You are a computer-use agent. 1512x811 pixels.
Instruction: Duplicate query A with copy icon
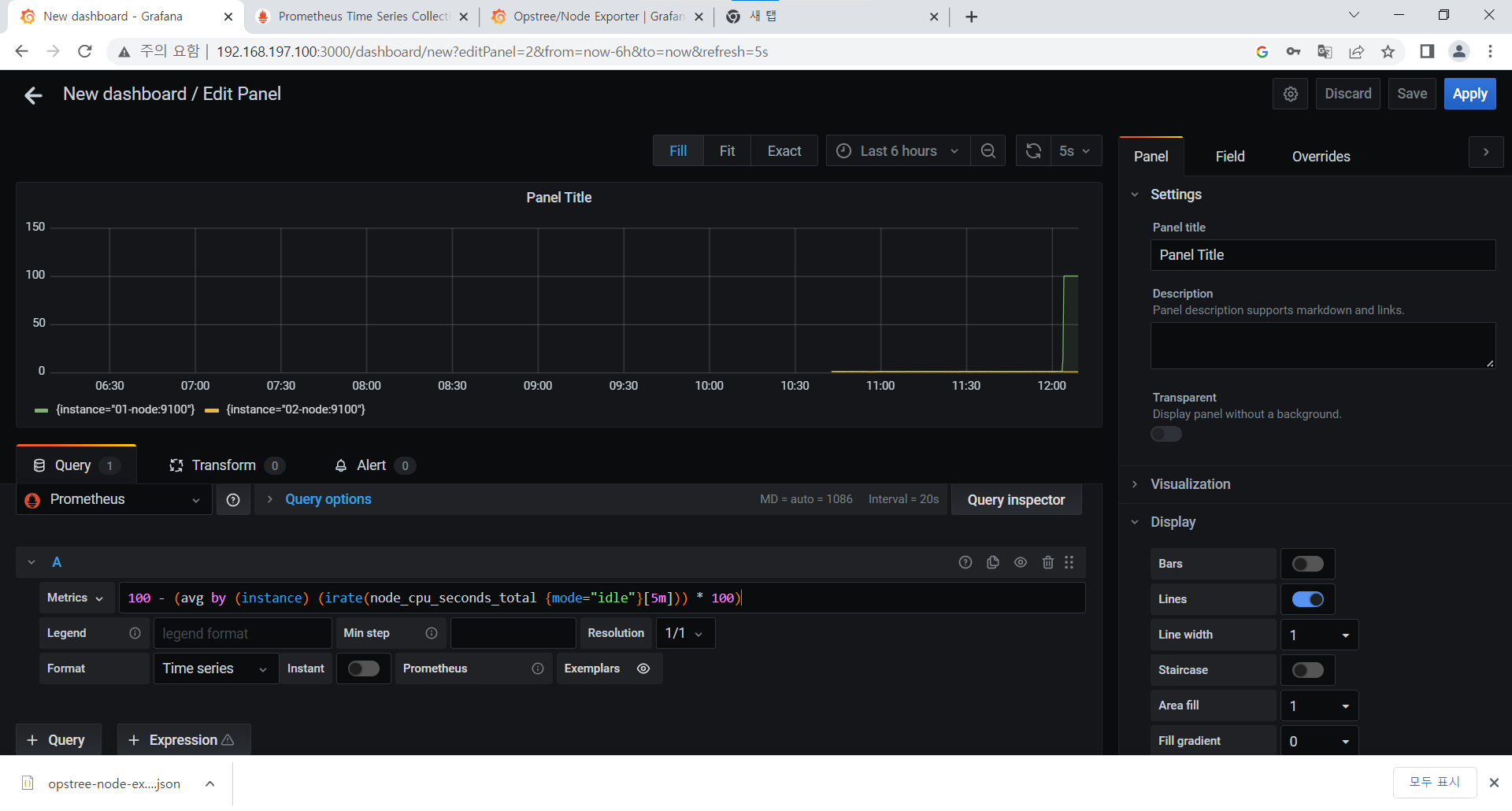pos(993,562)
